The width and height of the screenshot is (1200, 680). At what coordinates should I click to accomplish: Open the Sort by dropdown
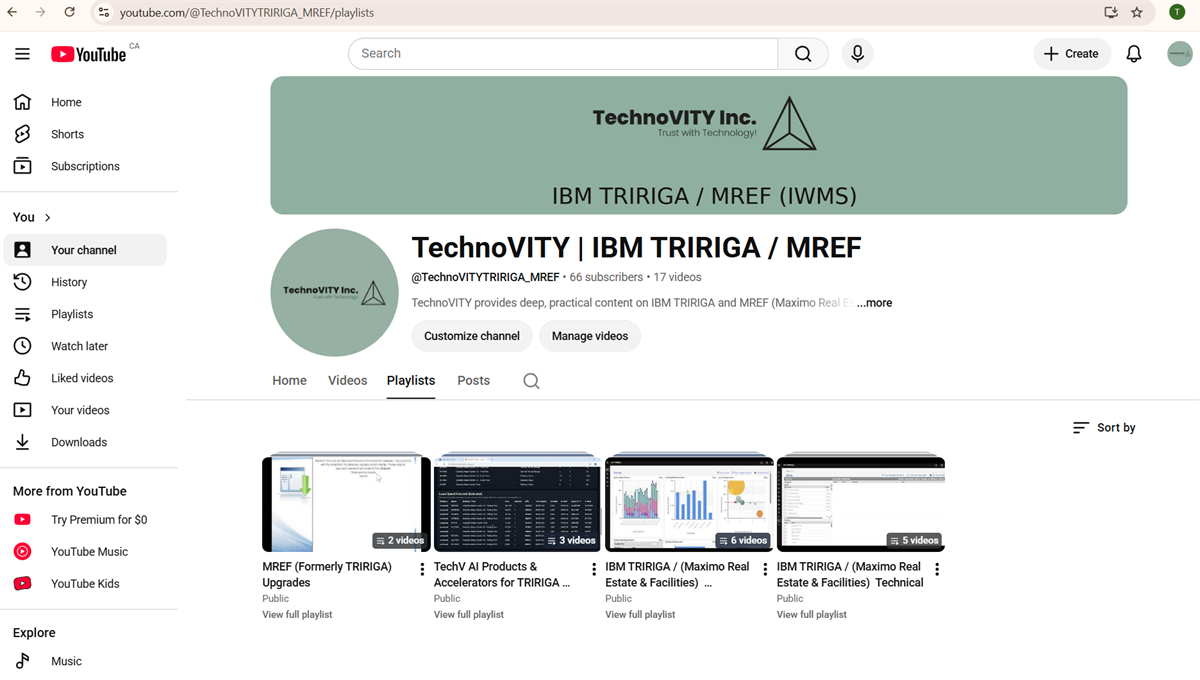click(x=1104, y=428)
